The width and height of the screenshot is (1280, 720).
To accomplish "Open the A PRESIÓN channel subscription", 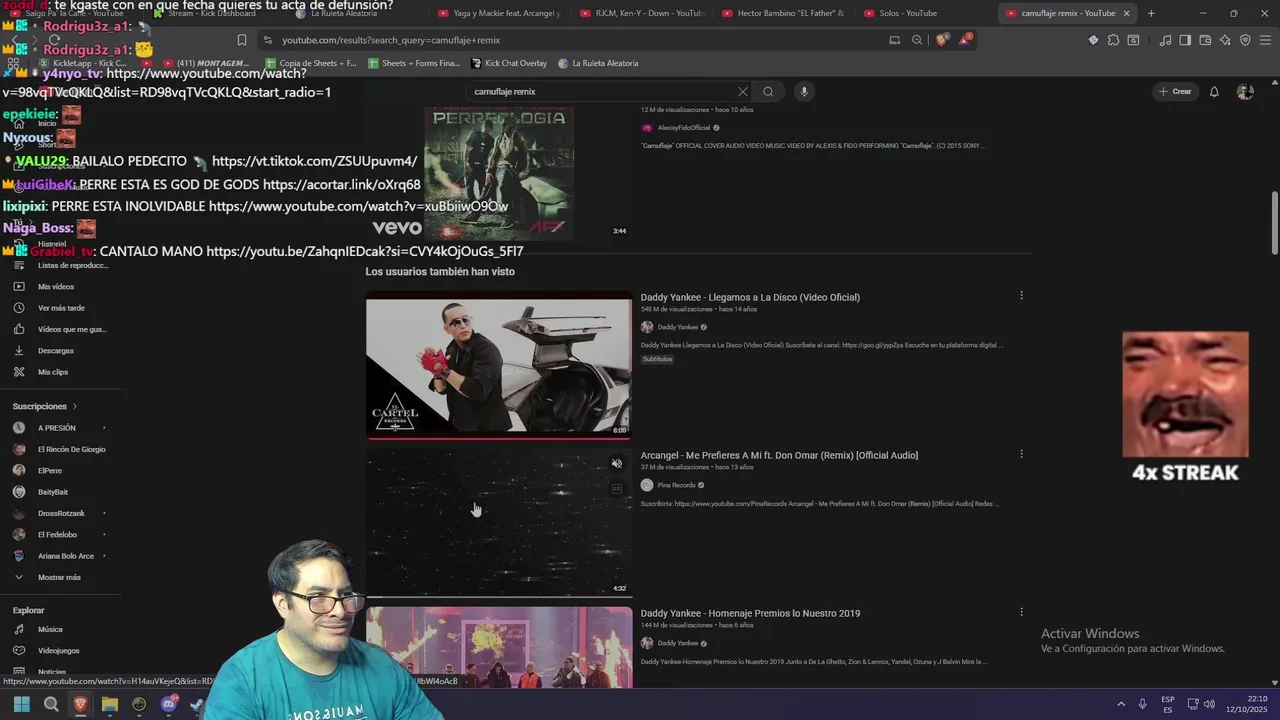I will (57, 428).
